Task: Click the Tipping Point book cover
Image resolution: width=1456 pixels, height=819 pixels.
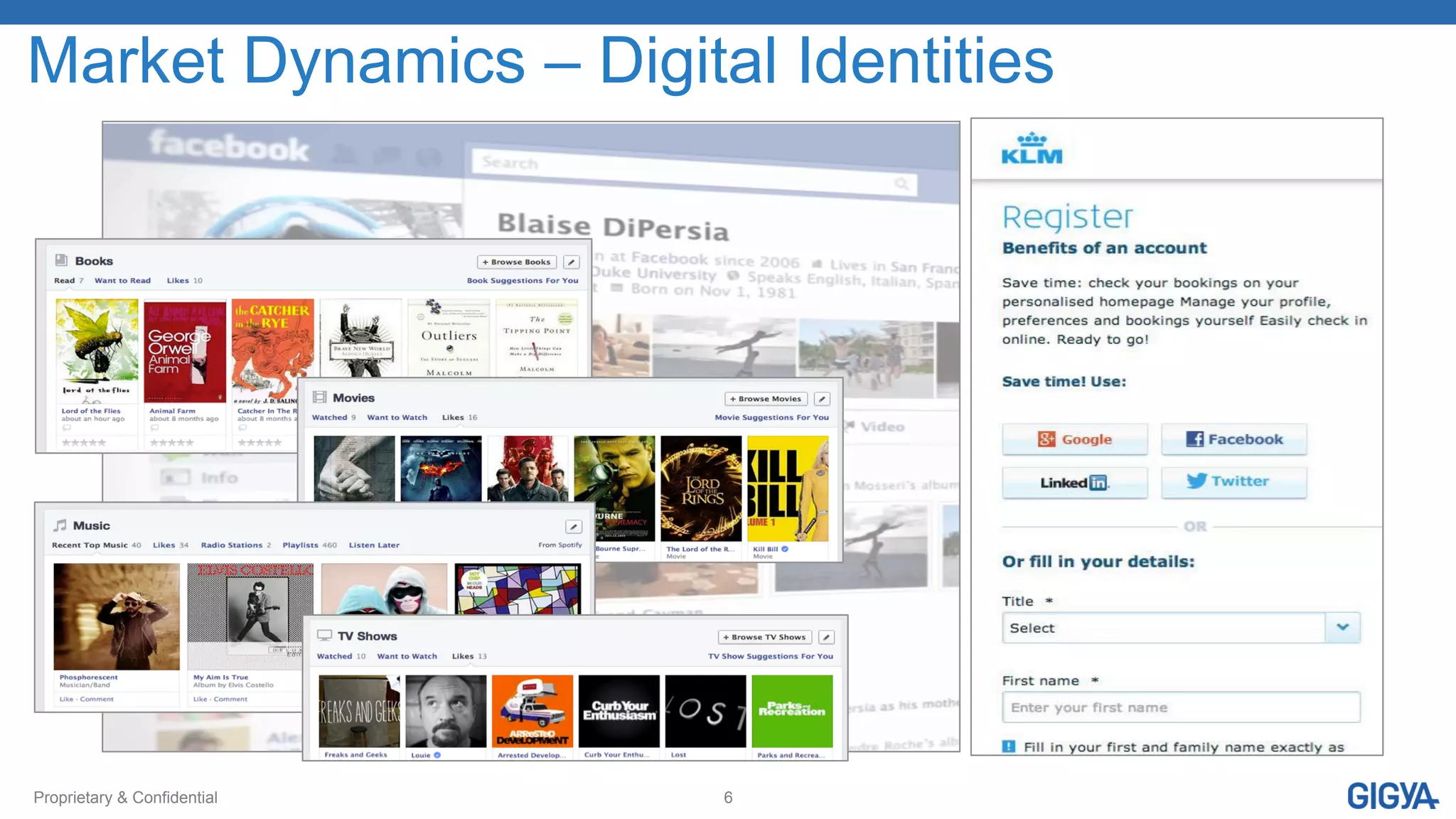Action: click(537, 338)
